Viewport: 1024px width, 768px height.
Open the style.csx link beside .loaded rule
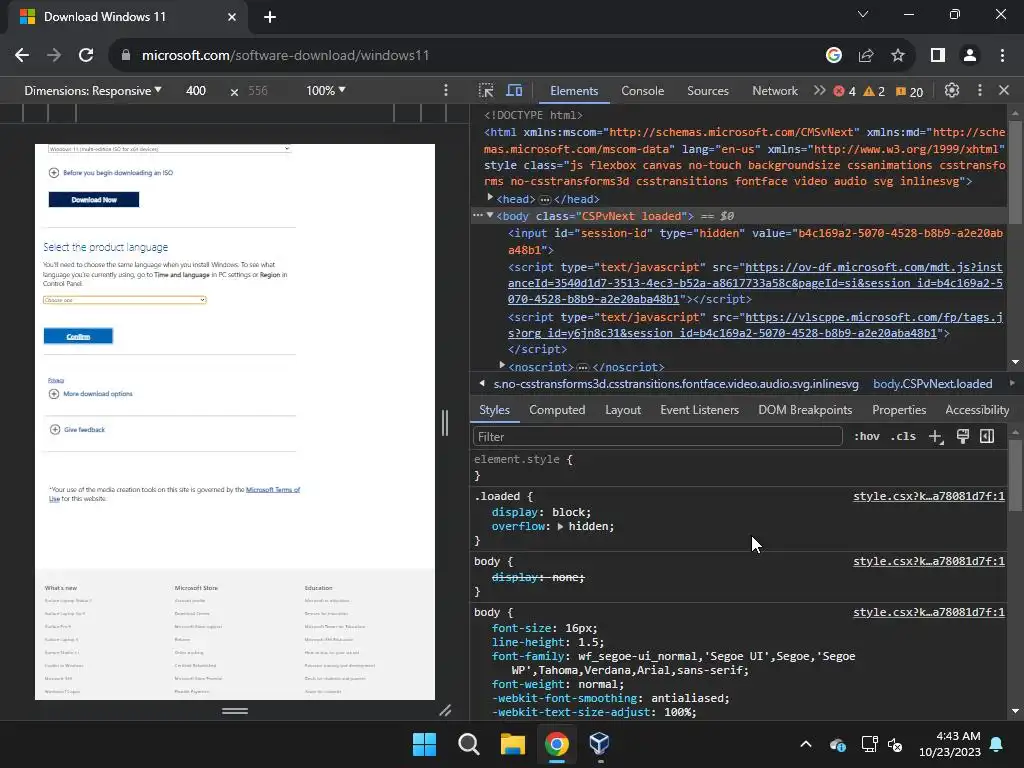(929, 496)
